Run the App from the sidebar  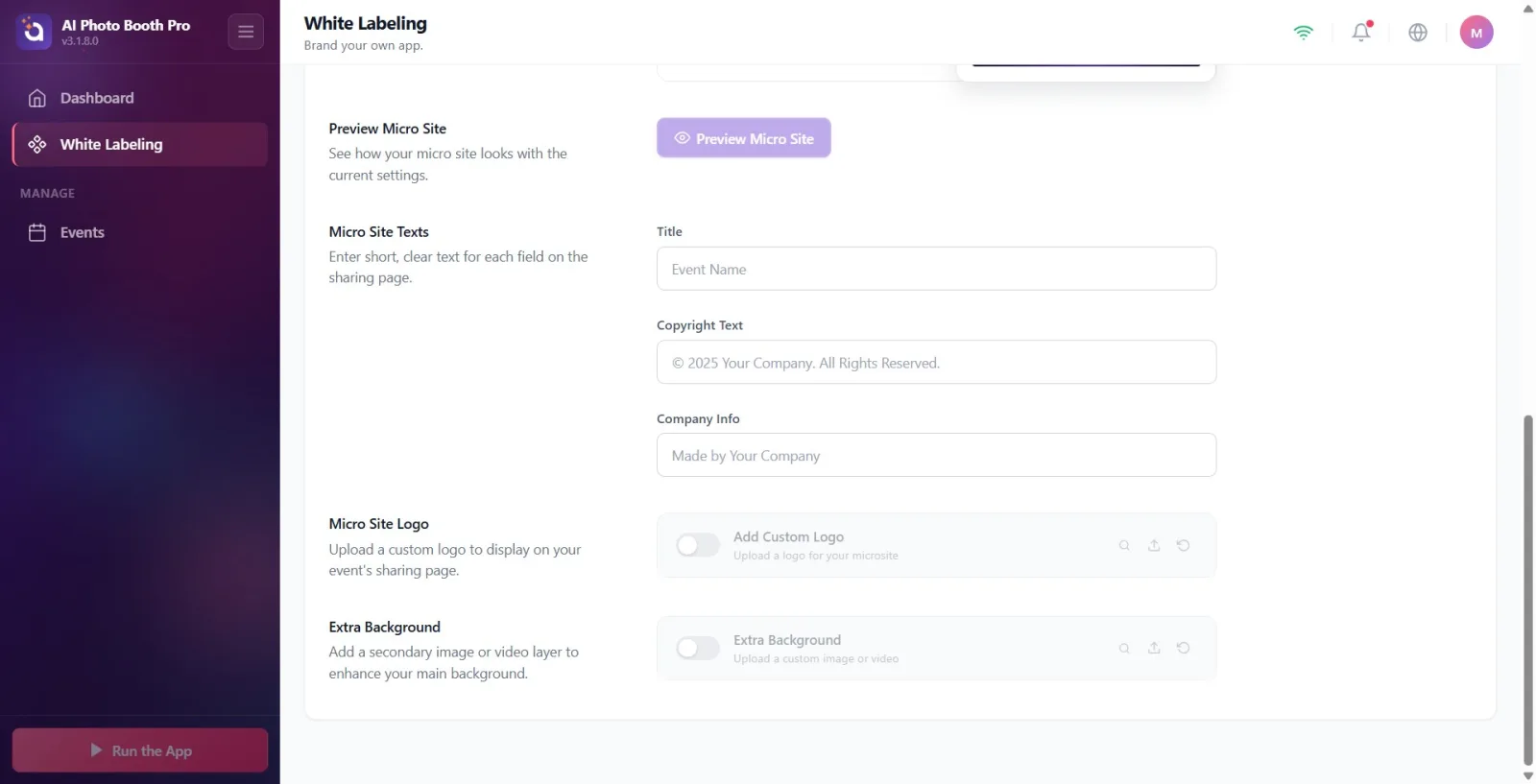(x=139, y=750)
